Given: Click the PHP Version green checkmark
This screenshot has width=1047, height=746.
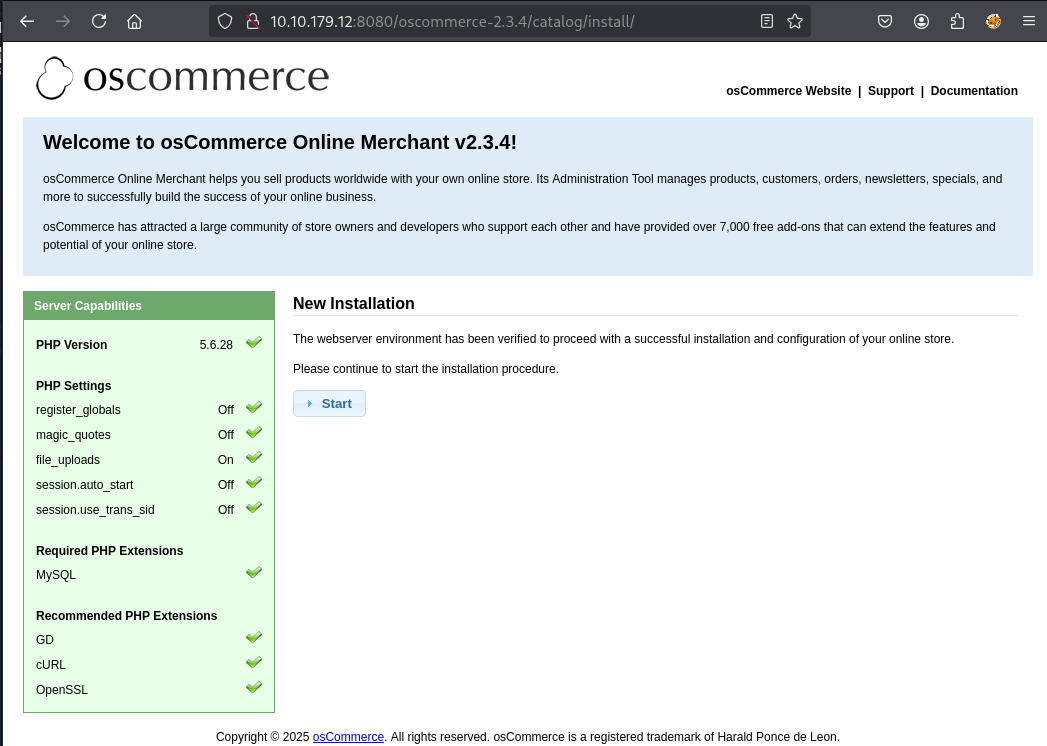Looking at the screenshot, I should point(254,343).
